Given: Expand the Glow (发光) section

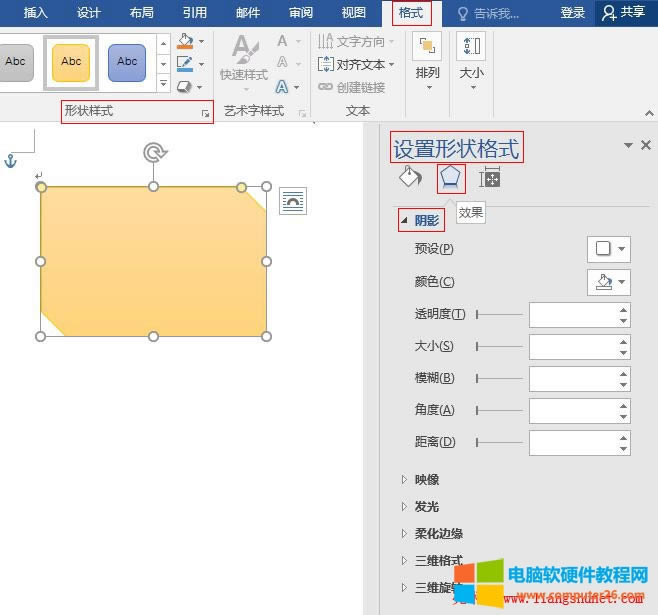Looking at the screenshot, I should pyautogui.click(x=426, y=507).
